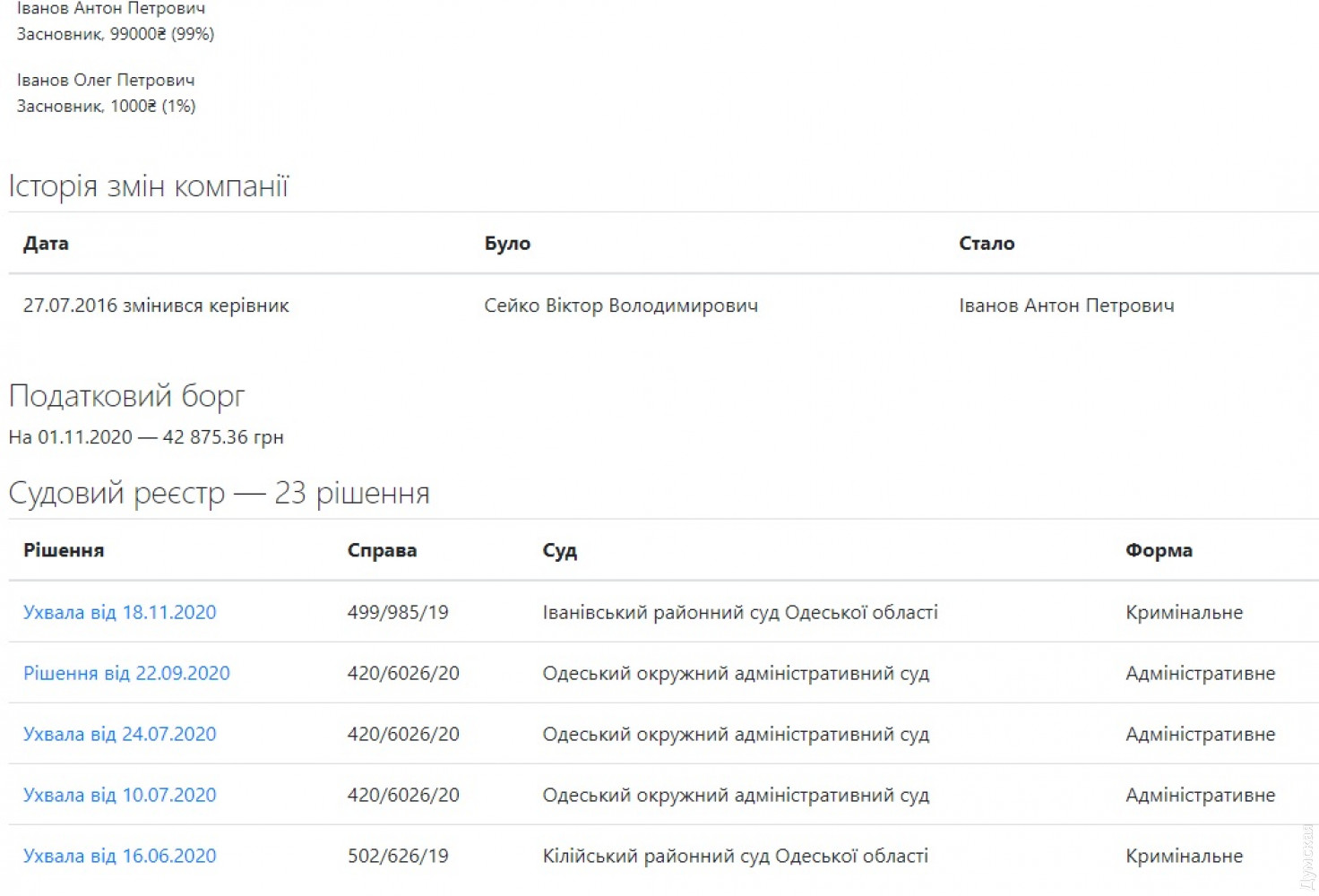Select former director Сейко Віктор Володимирович
The width and height of the screenshot is (1319, 896).
coord(621,306)
